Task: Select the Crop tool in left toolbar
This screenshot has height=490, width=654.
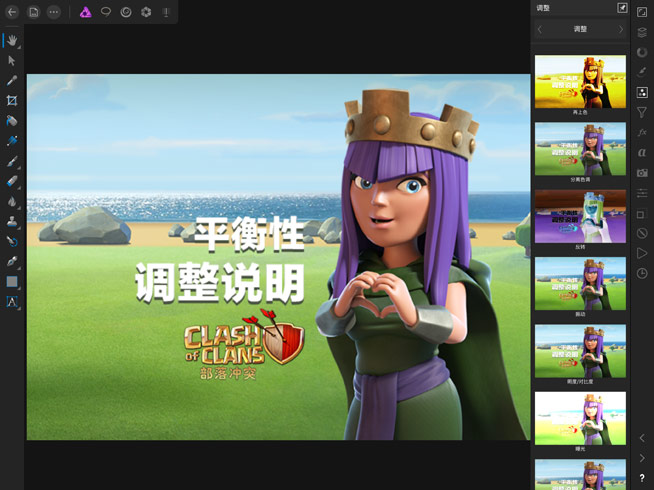Action: [12, 101]
